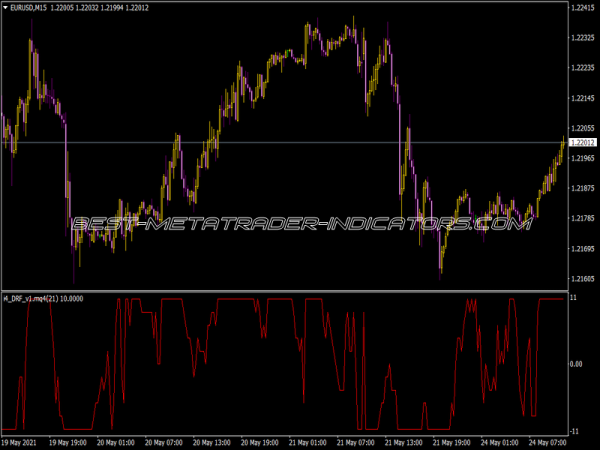Click the xl_DRF_v1.mq4(21) indicator label
Viewport: 600px width, 450px height.
point(34,298)
